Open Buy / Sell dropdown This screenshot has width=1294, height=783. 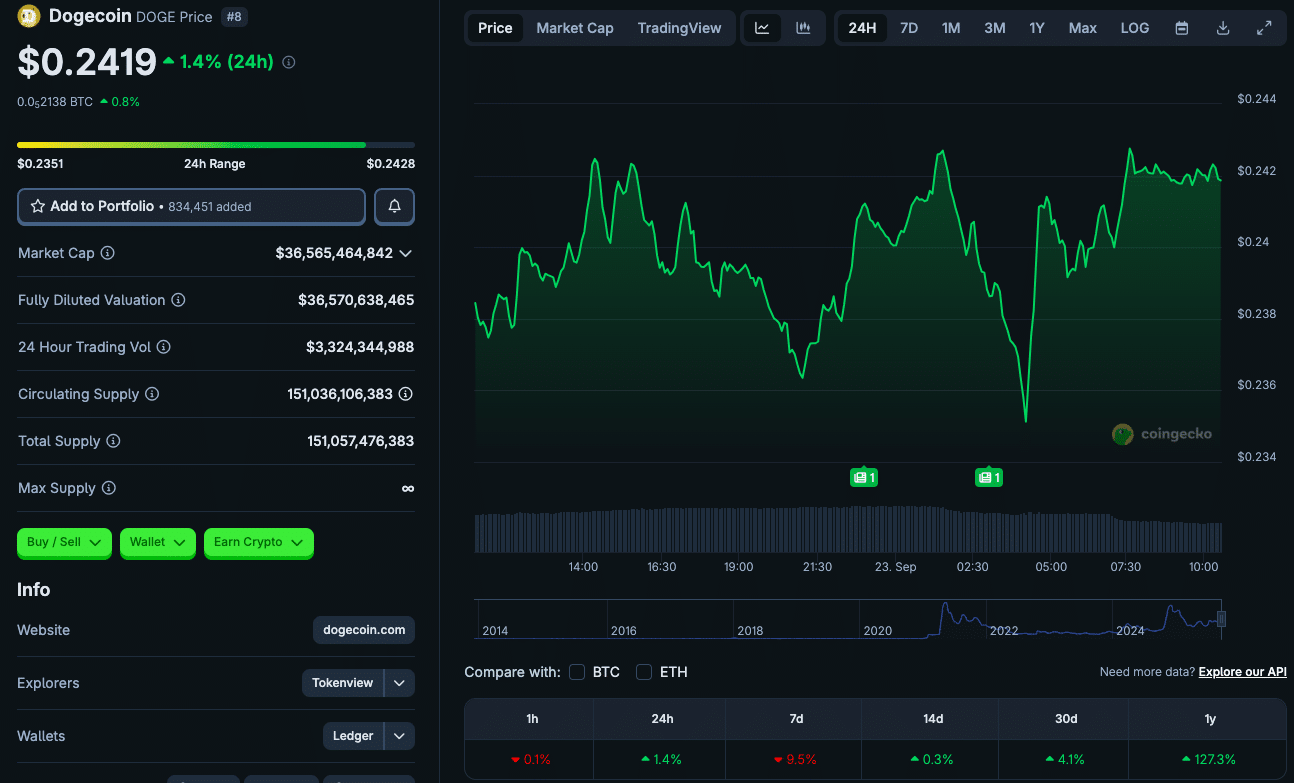pos(64,542)
